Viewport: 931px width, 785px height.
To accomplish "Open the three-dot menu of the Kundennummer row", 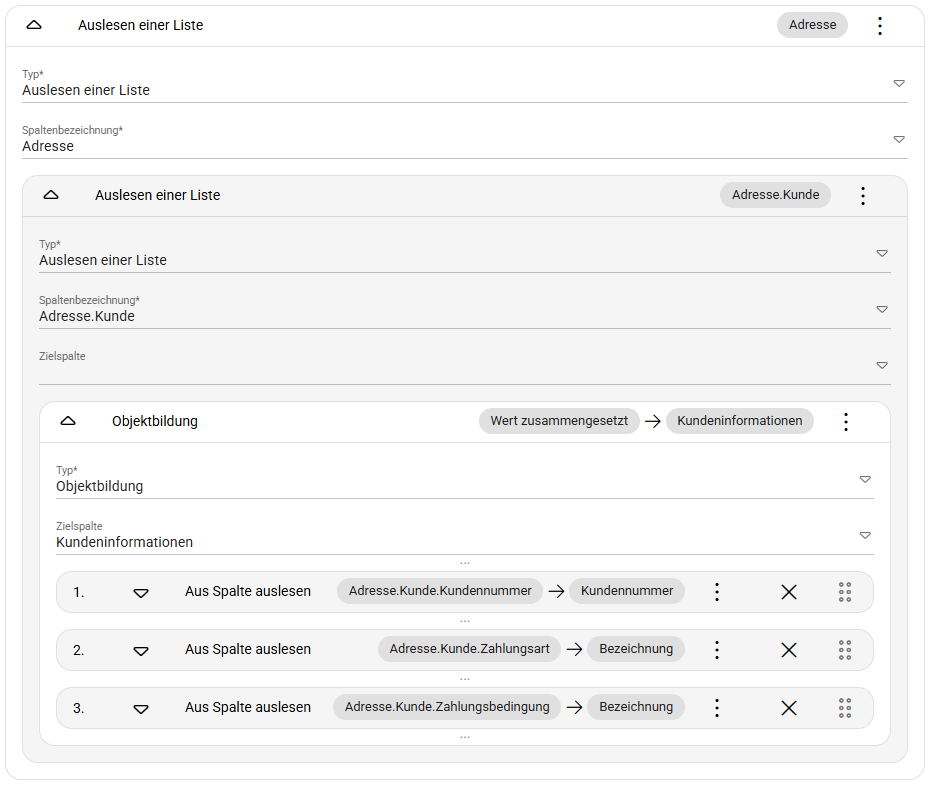I will 717,591.
